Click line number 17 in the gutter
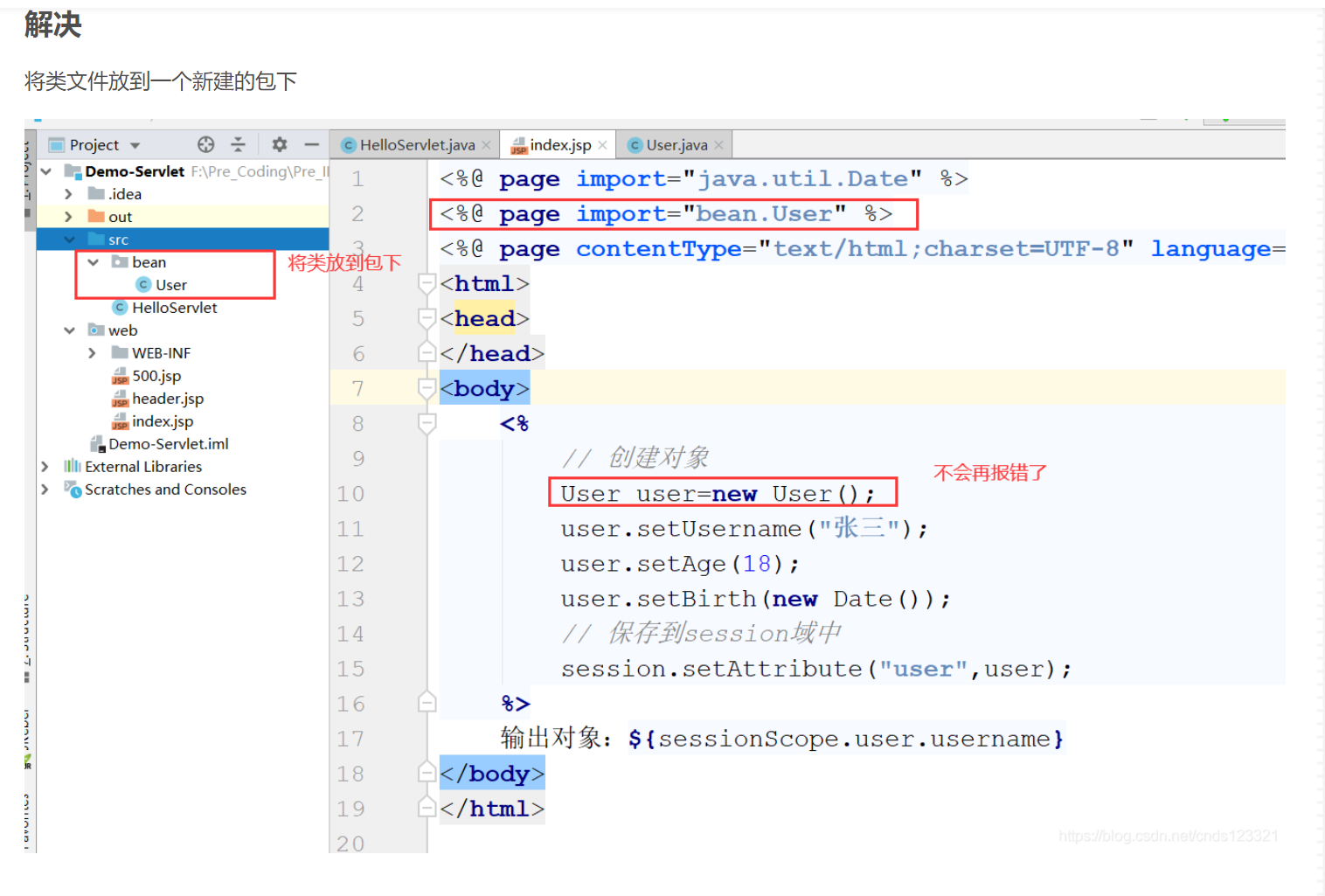This screenshot has height=896, width=1325. pos(350,739)
